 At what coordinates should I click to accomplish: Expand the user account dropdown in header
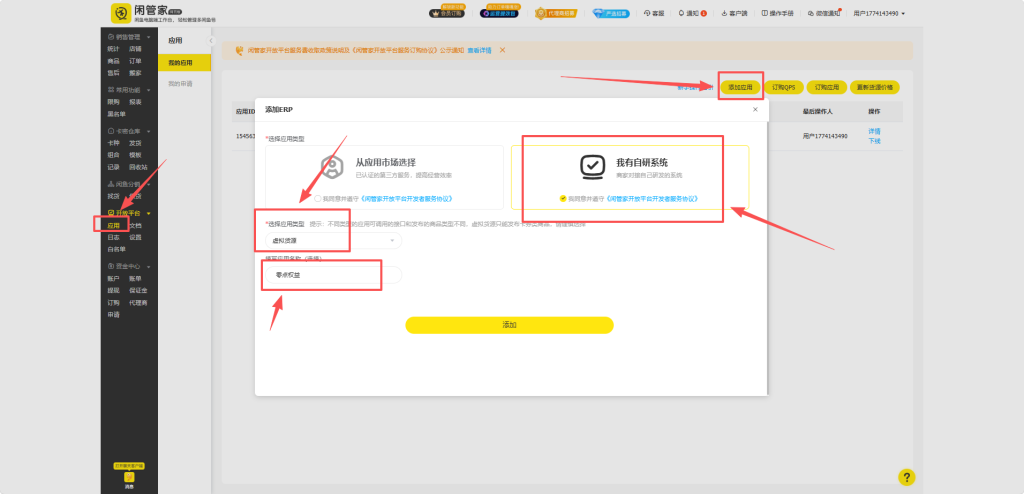[x=880, y=13]
